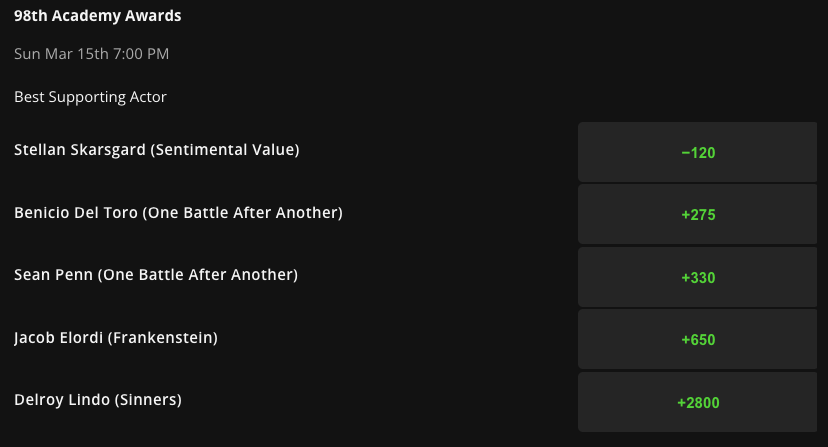Choose the +650 odds for Jacob Elordi
The height and width of the screenshot is (447, 828).
pyautogui.click(x=697, y=339)
